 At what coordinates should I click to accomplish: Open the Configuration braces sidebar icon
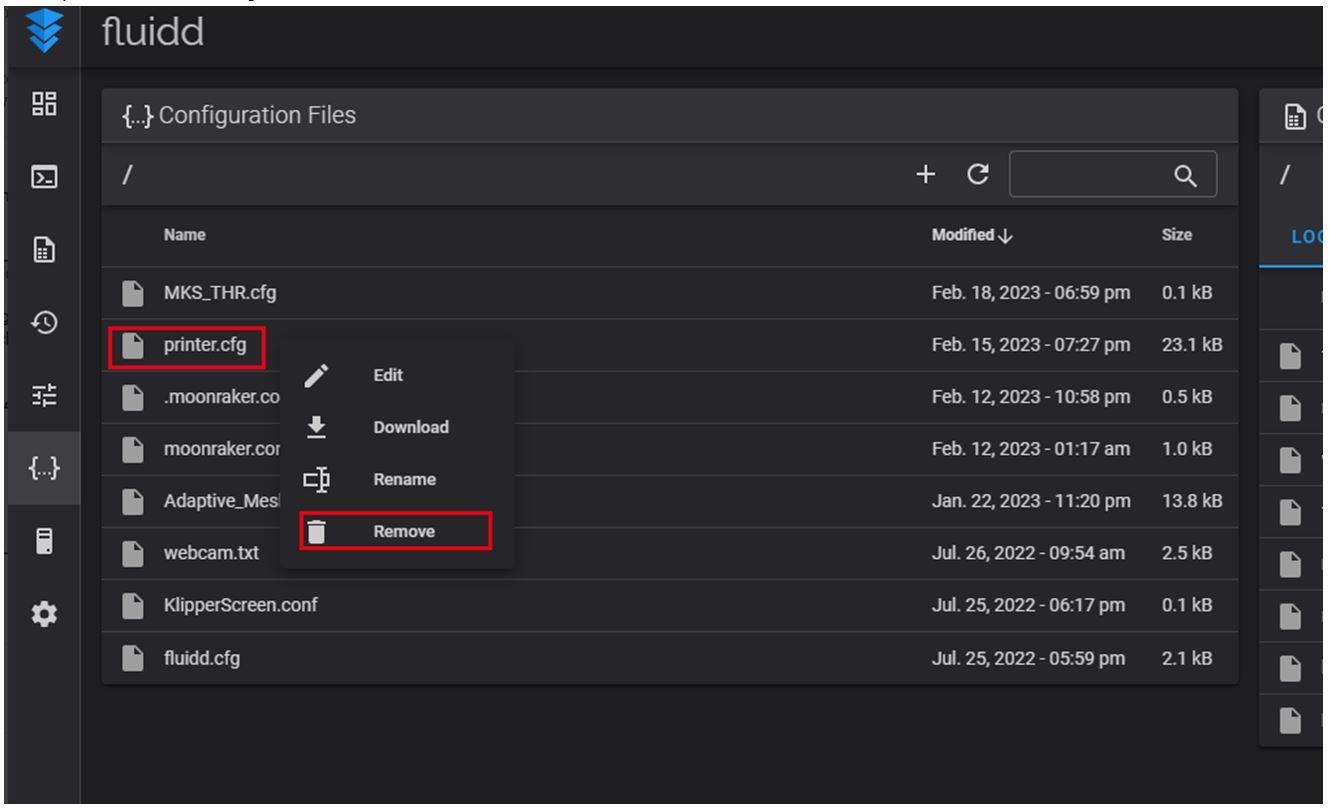43,468
